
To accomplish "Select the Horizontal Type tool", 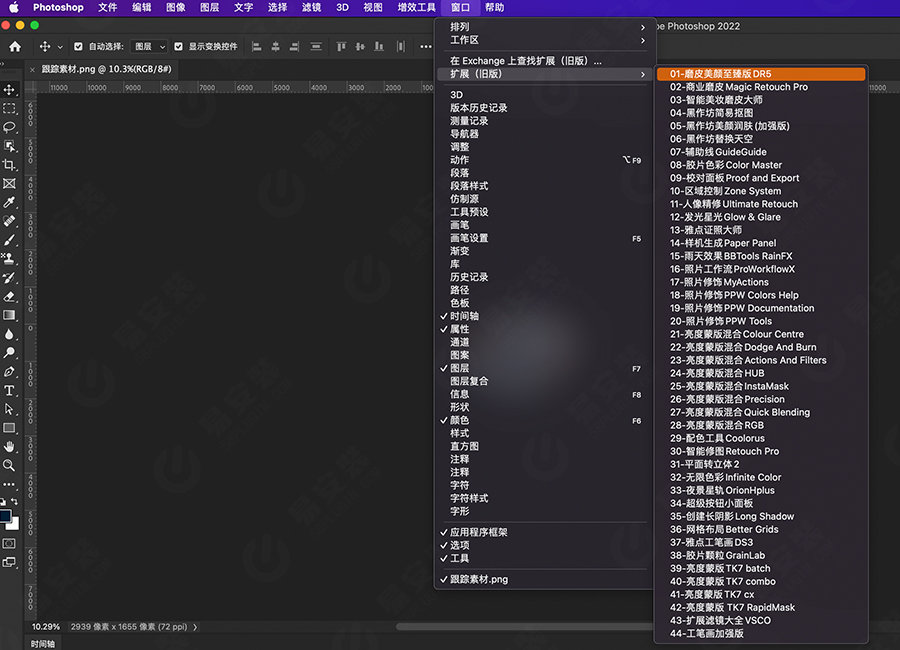I will (x=9, y=390).
